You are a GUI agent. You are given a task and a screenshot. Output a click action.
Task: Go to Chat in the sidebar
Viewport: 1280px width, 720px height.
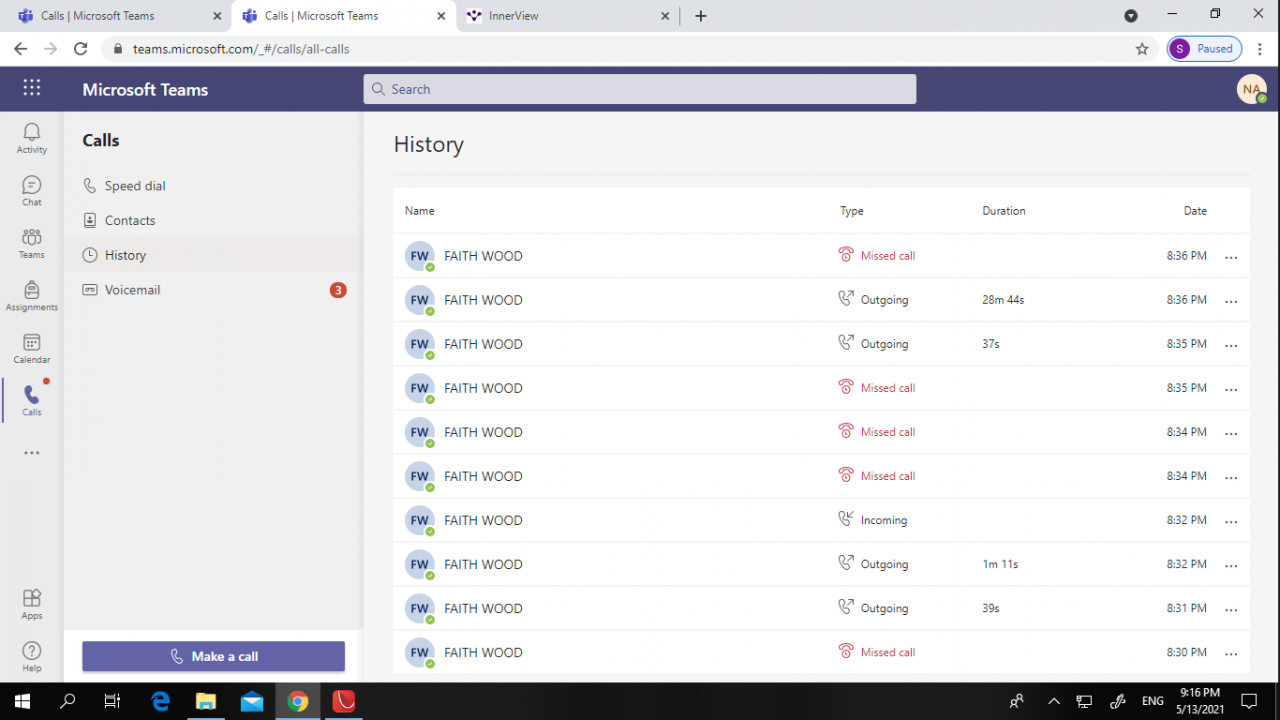(32, 190)
